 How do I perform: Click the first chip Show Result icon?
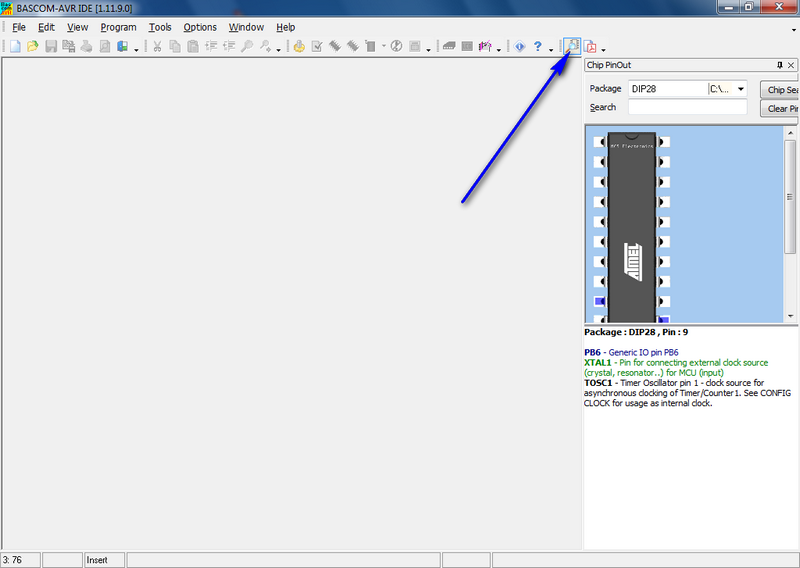(x=335, y=46)
